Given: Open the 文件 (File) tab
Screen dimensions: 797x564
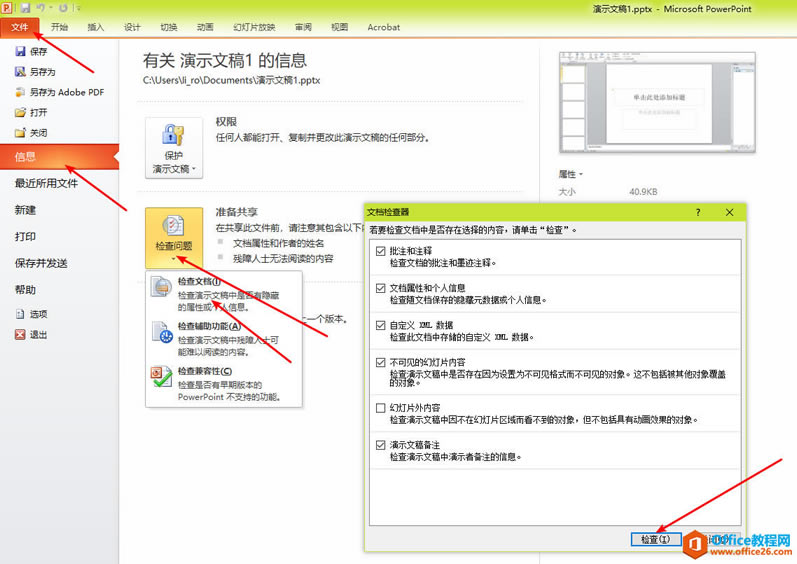Looking at the screenshot, I should tap(20, 27).
